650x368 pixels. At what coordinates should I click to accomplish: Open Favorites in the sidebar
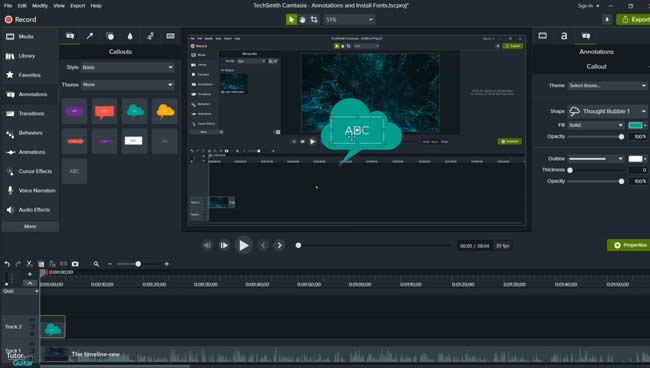(29, 75)
